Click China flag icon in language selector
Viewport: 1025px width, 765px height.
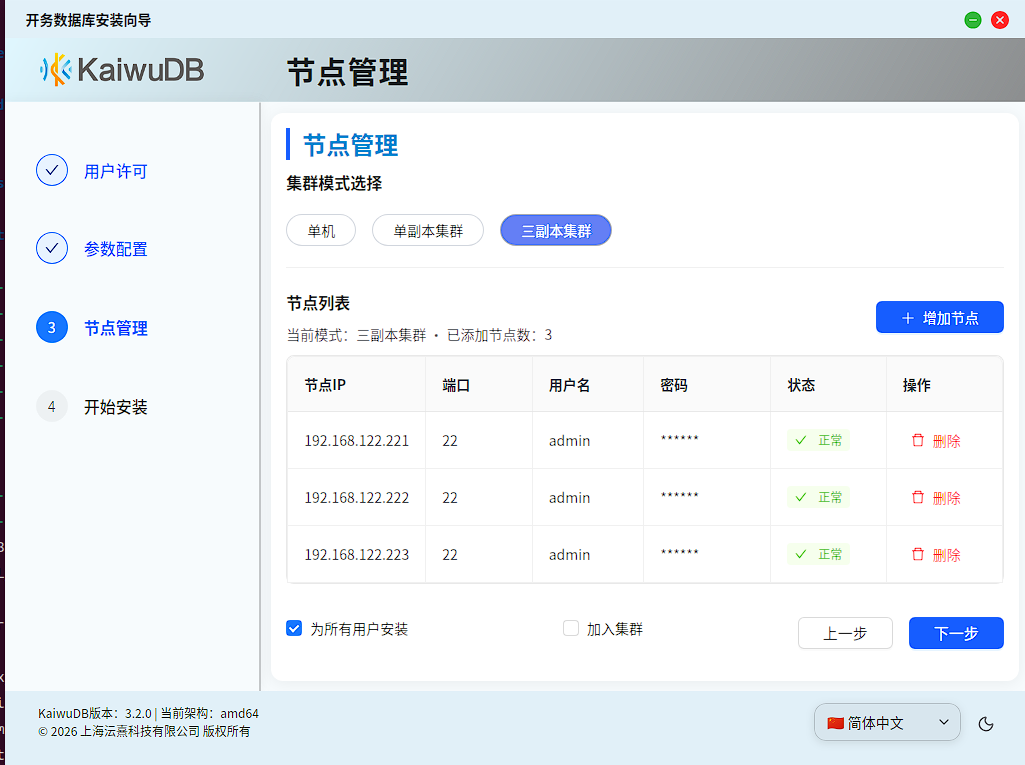[835, 722]
